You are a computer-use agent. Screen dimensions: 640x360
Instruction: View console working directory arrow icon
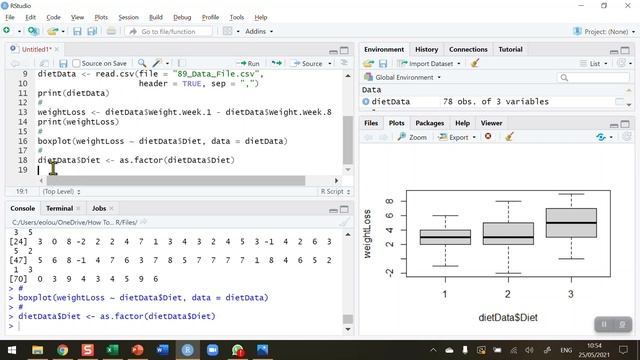tap(143, 222)
